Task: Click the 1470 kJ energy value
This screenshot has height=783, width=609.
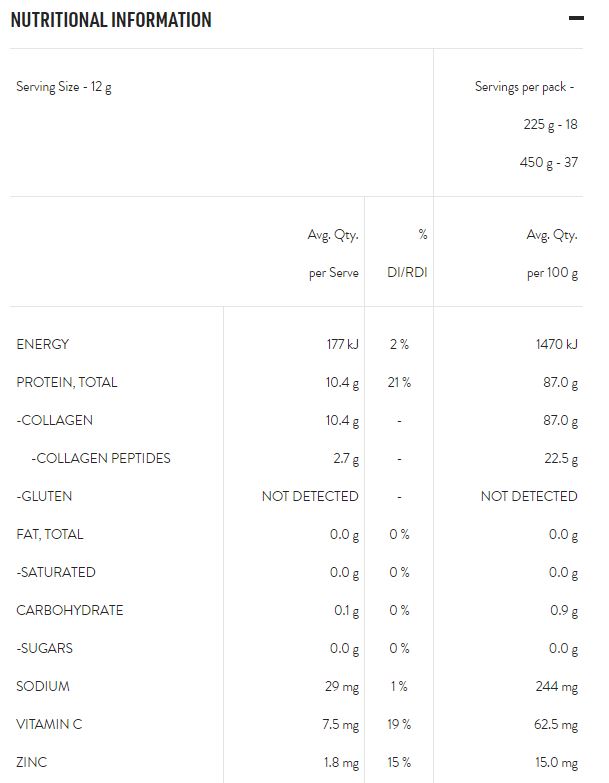Action: pos(557,344)
